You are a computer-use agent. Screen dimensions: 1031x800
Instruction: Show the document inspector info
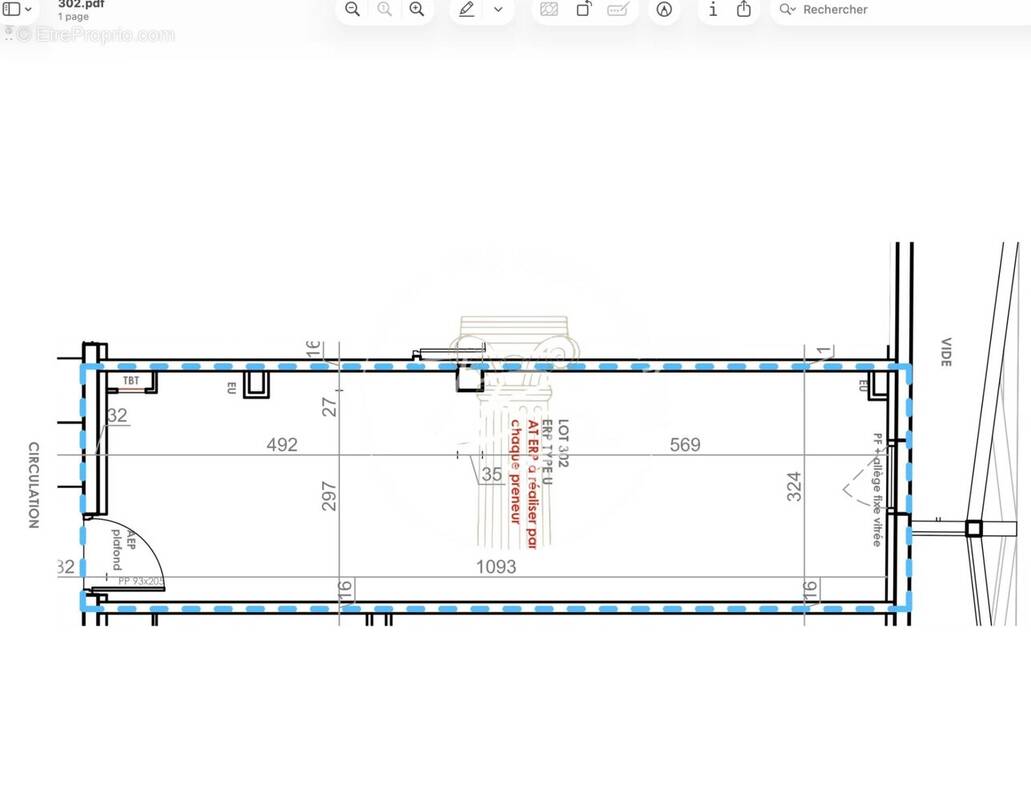713,9
